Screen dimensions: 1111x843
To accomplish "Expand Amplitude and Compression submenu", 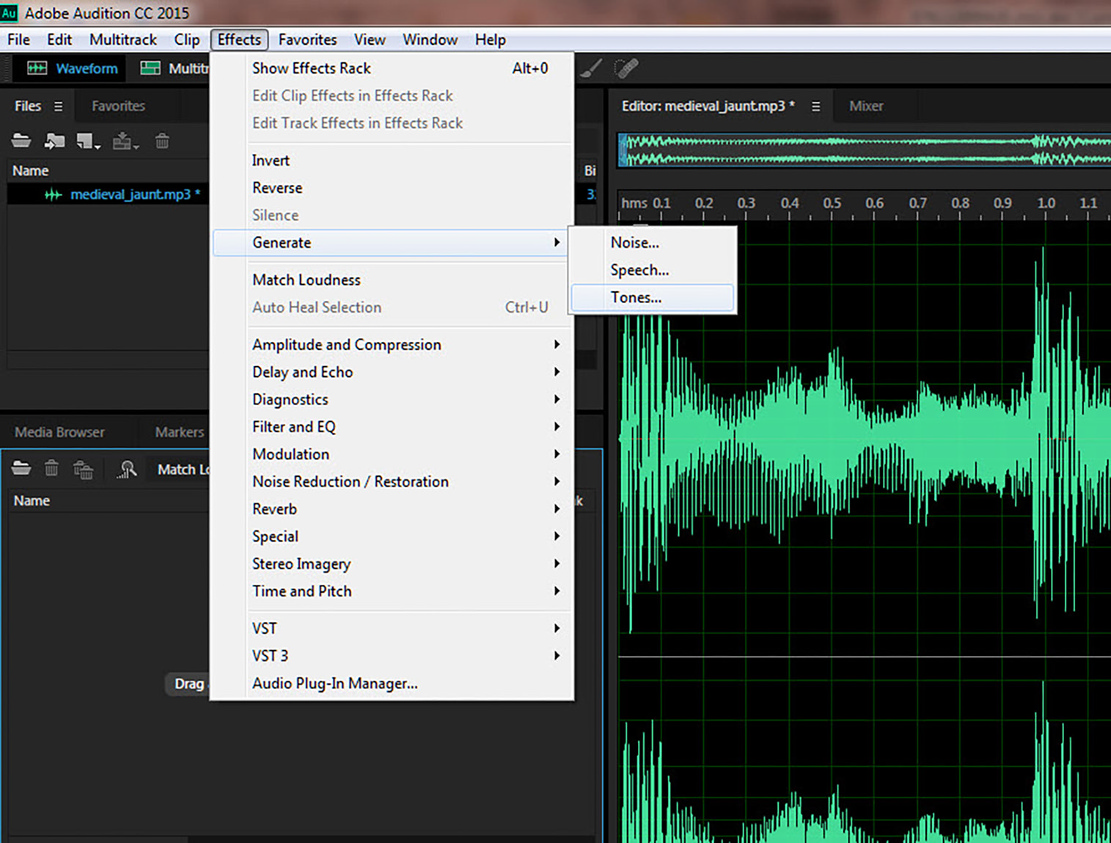I will (x=393, y=344).
